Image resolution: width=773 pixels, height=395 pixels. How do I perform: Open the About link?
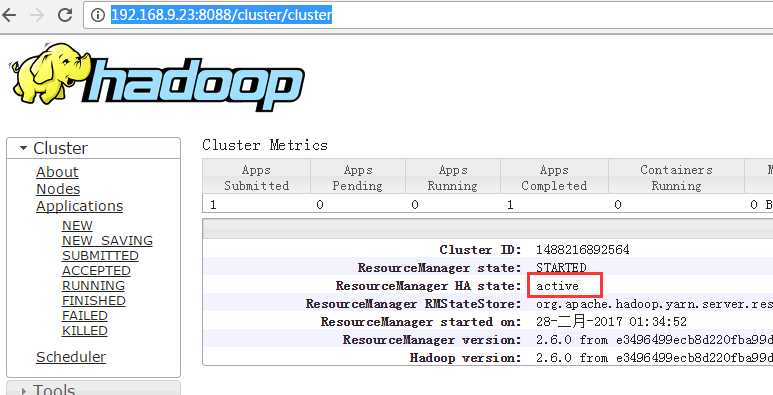57,172
